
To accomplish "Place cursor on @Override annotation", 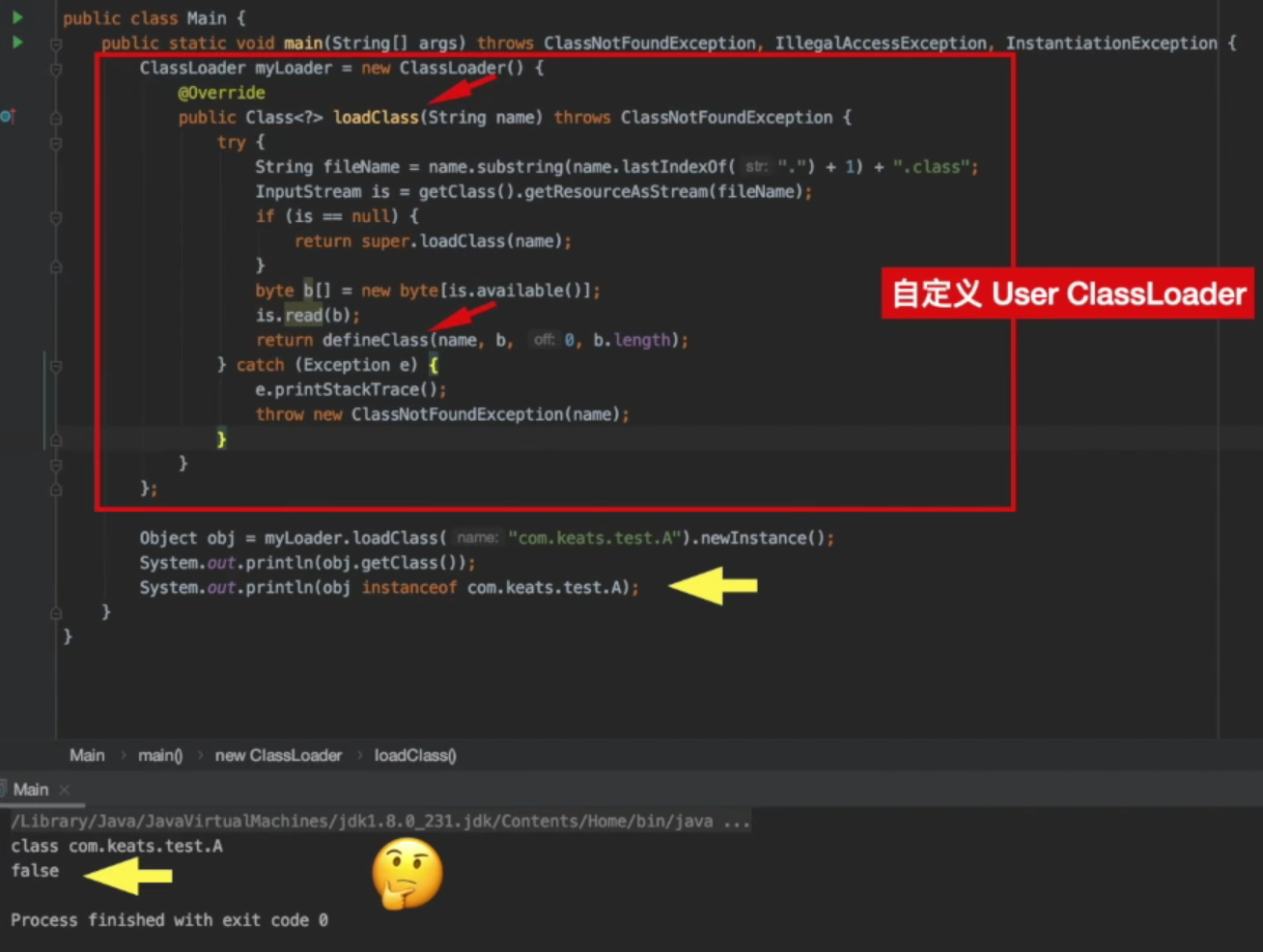I will point(221,93).
